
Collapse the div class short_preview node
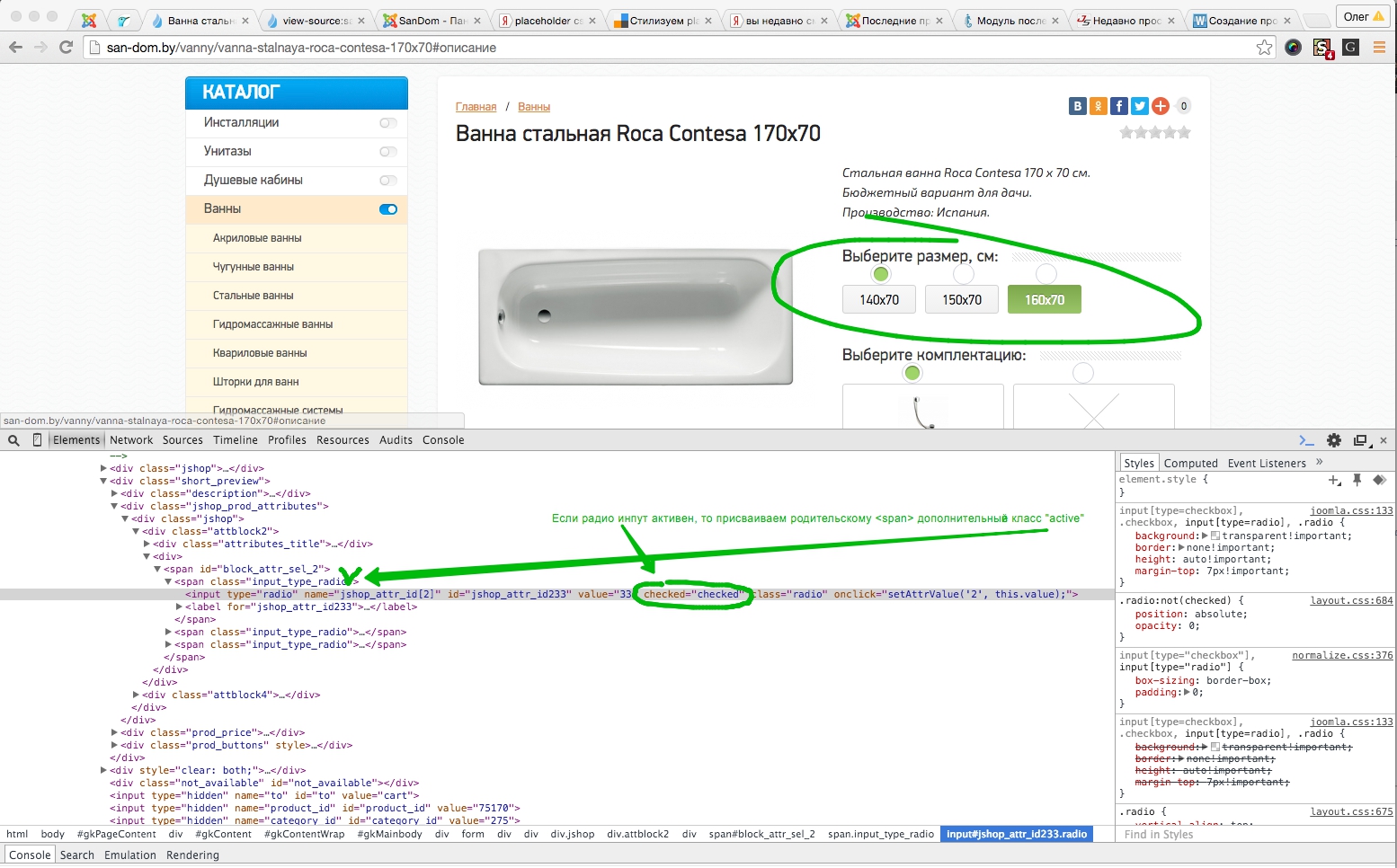click(103, 481)
